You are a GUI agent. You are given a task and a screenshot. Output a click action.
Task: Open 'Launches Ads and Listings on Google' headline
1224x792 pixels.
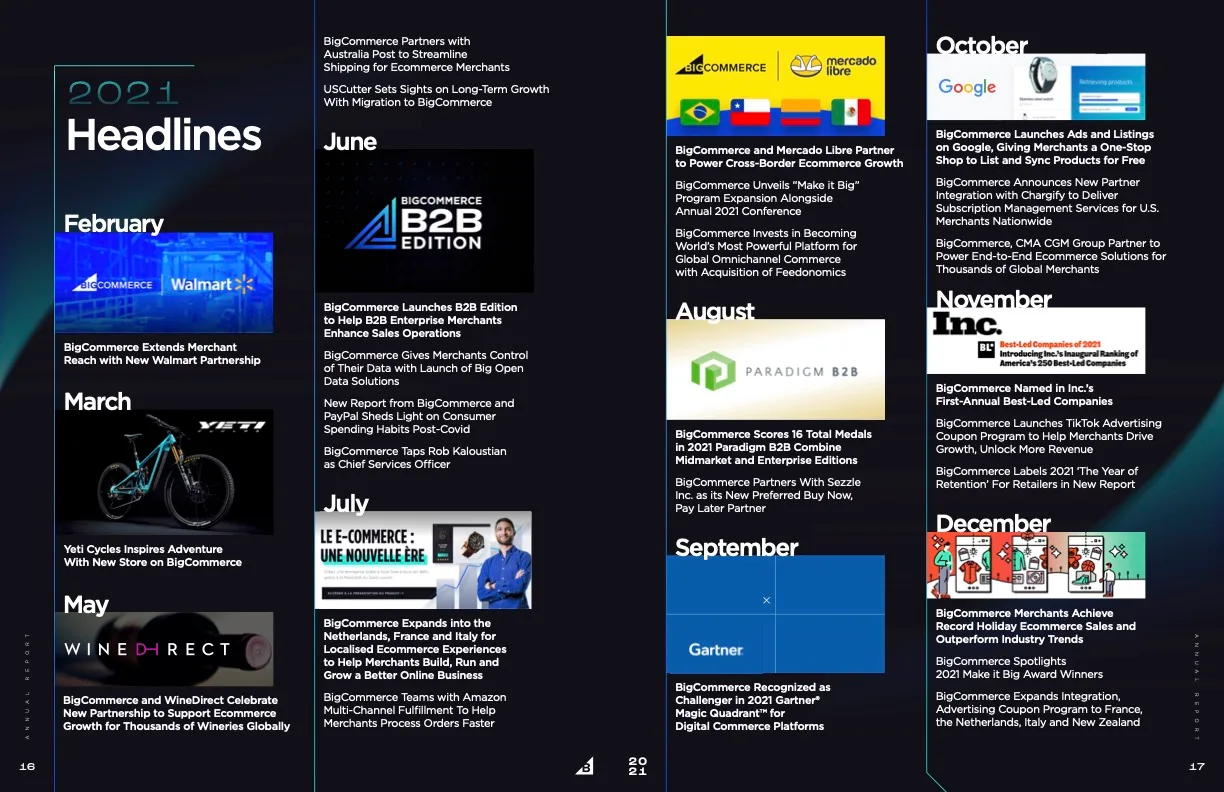coord(1045,147)
